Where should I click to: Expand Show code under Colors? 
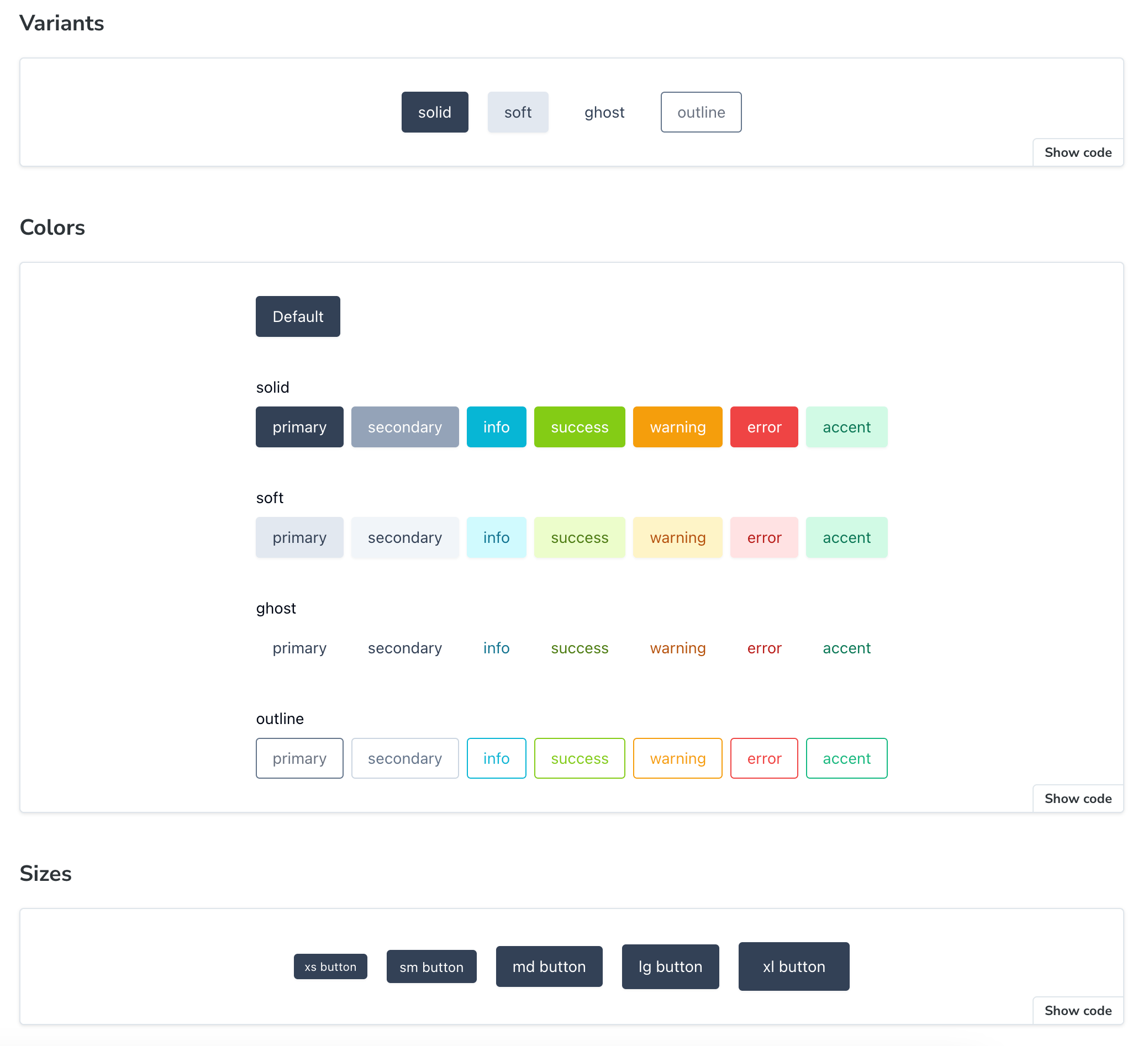pyautogui.click(x=1077, y=799)
